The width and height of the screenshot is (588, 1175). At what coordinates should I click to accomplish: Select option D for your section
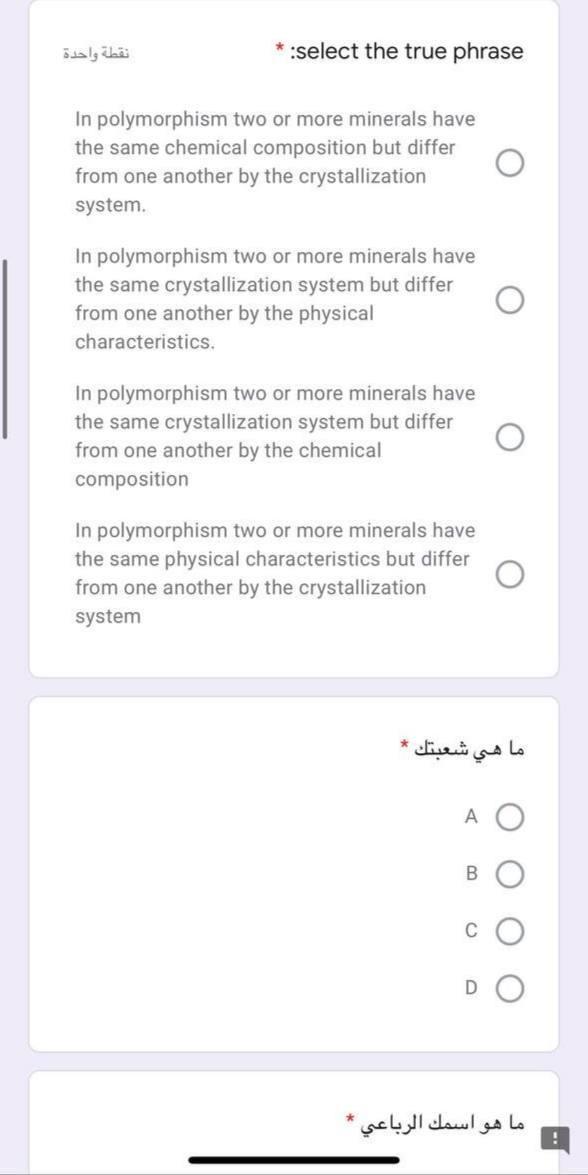(x=510, y=989)
